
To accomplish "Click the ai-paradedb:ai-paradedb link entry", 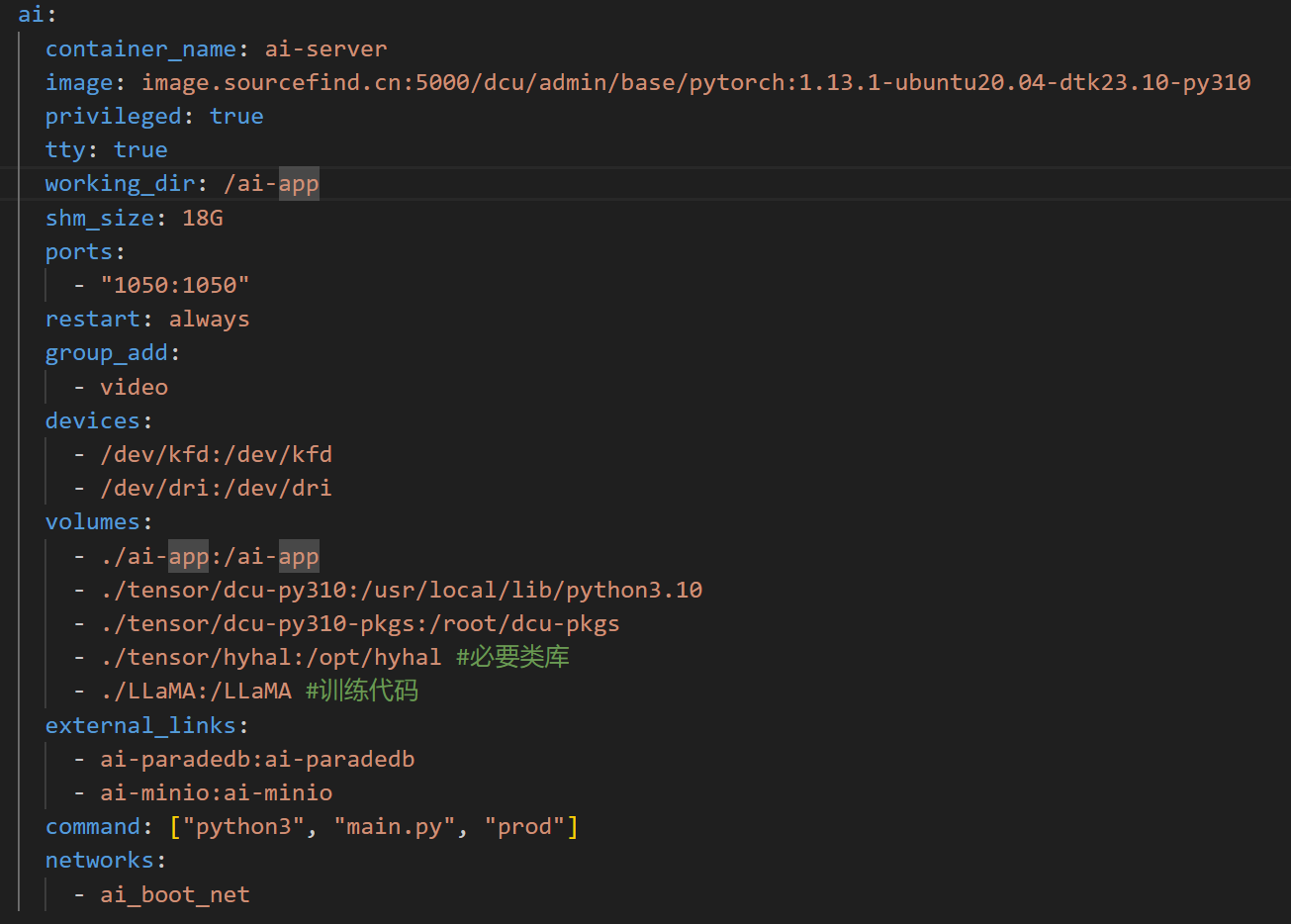I will click(x=257, y=759).
